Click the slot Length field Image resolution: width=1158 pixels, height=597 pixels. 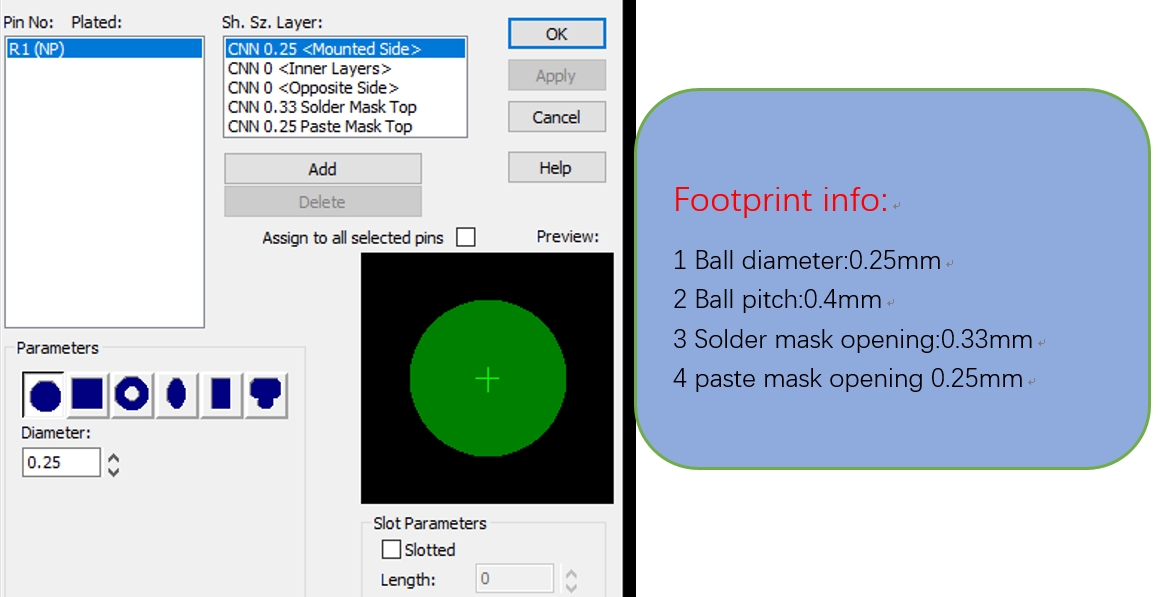(515, 579)
